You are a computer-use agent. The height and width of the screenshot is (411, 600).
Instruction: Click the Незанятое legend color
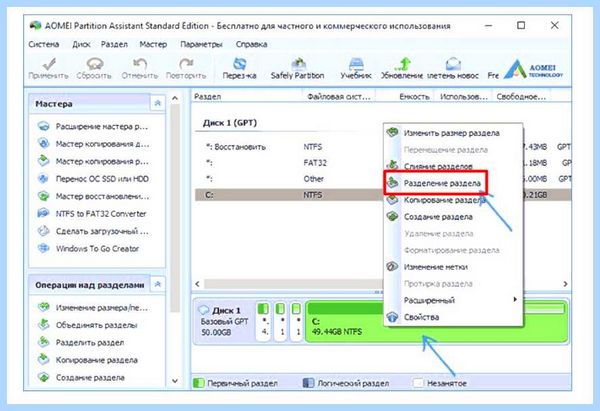[x=418, y=383]
